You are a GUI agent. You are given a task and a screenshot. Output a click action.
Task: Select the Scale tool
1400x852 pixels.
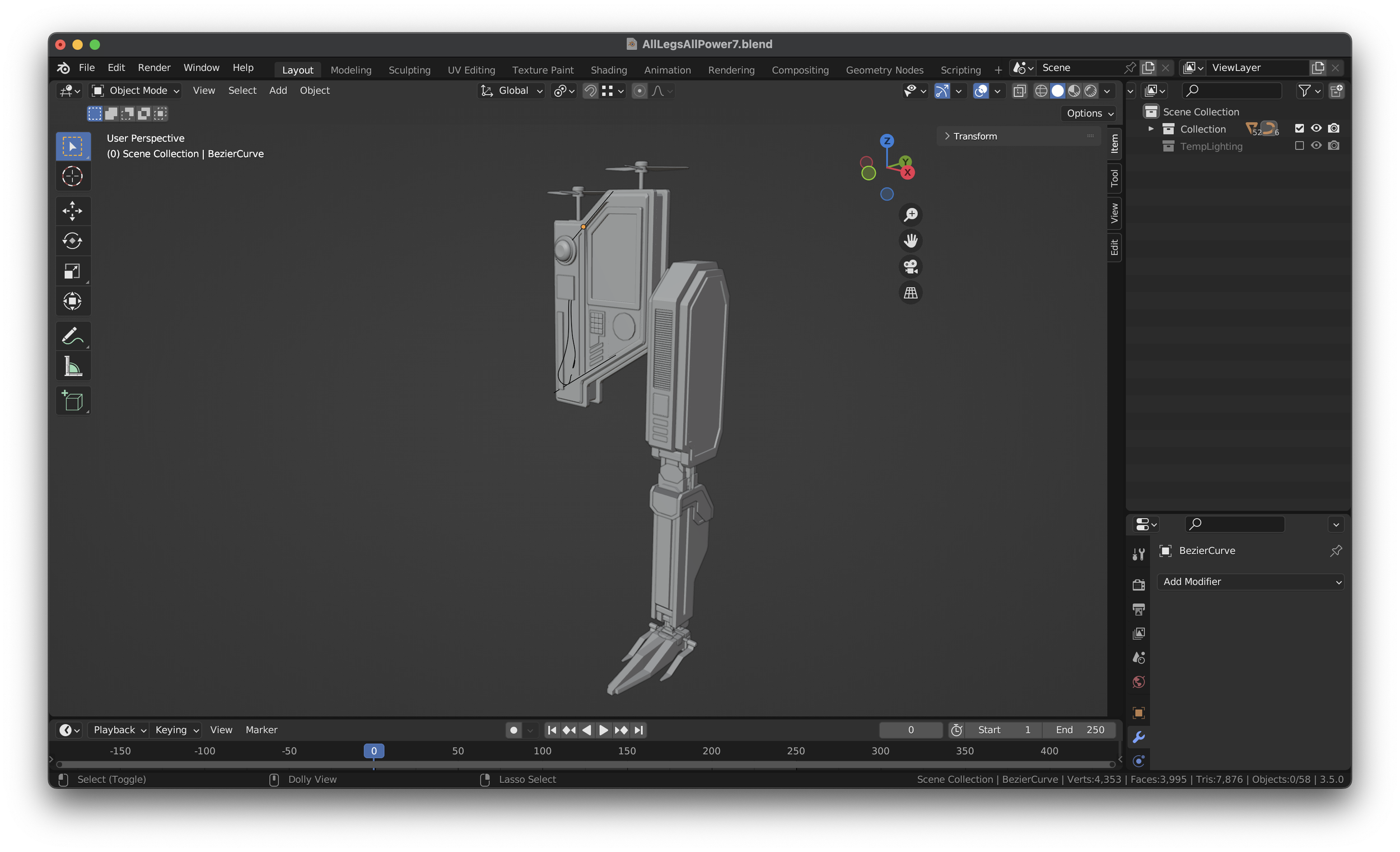tap(73, 271)
